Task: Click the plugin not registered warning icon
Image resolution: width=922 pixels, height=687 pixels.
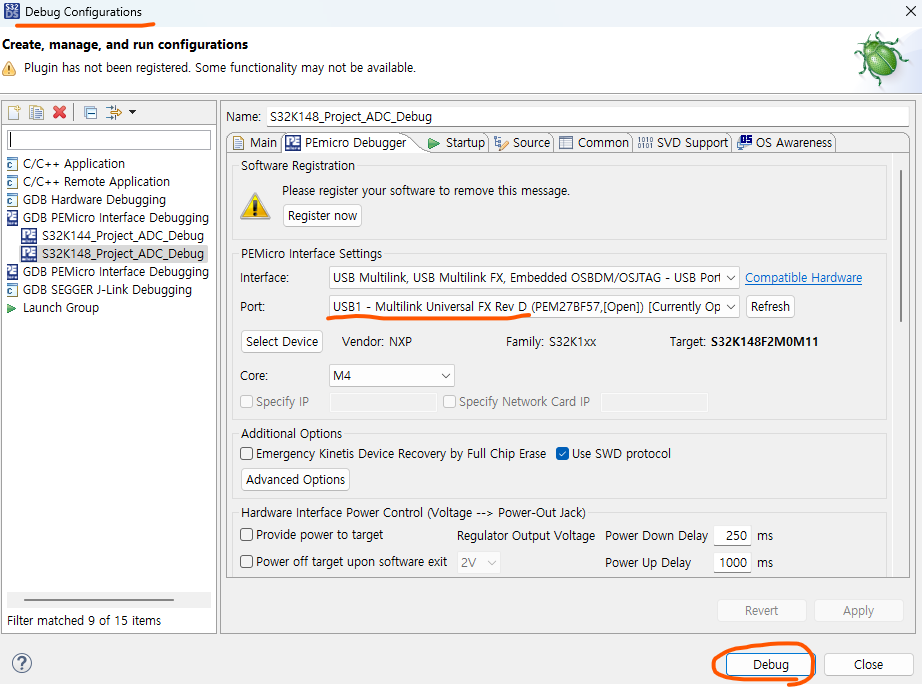Action: click(x=9, y=68)
